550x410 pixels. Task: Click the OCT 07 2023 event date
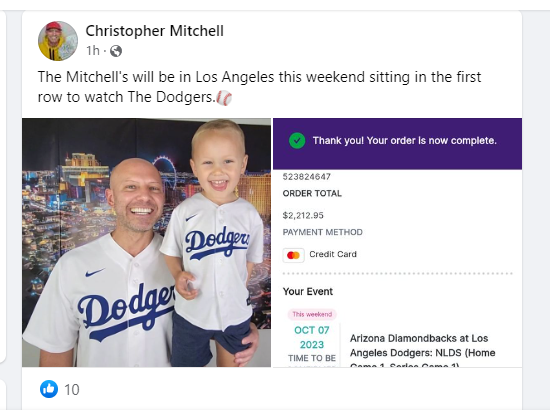pos(312,337)
